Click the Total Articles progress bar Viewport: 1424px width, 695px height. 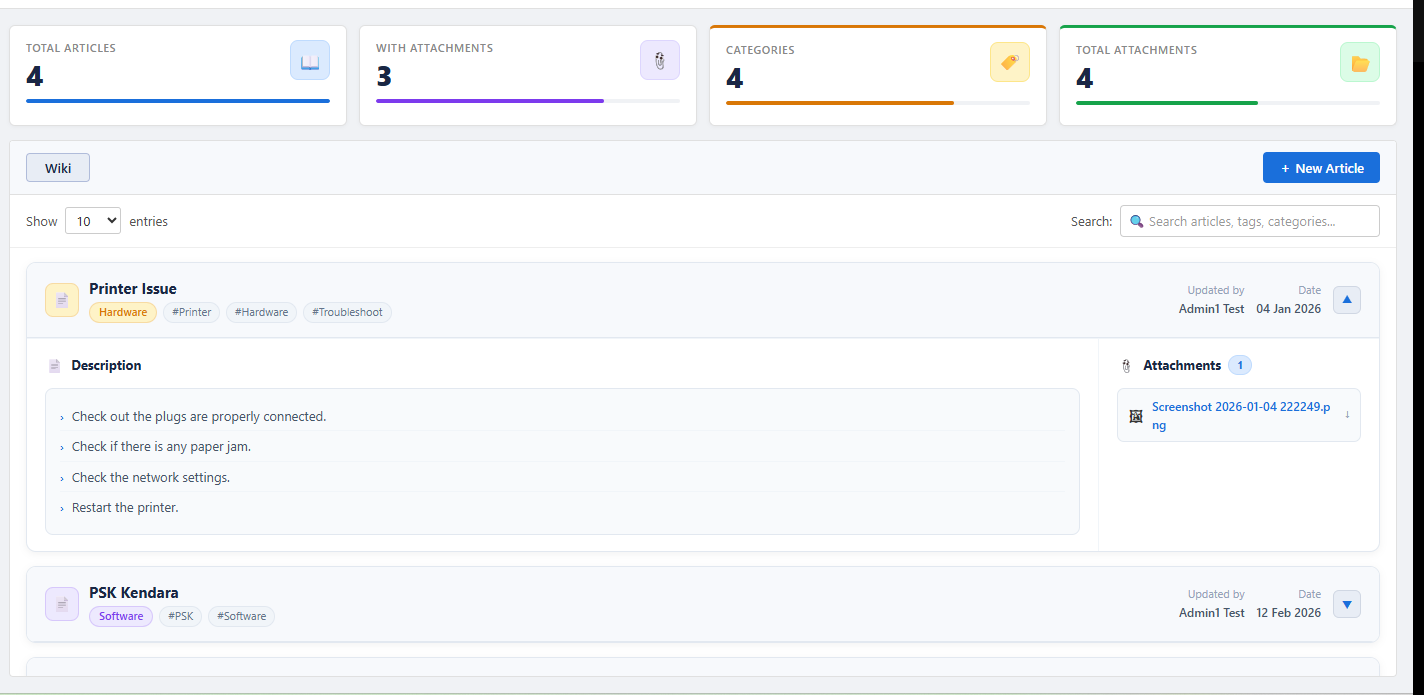pyautogui.click(x=178, y=101)
